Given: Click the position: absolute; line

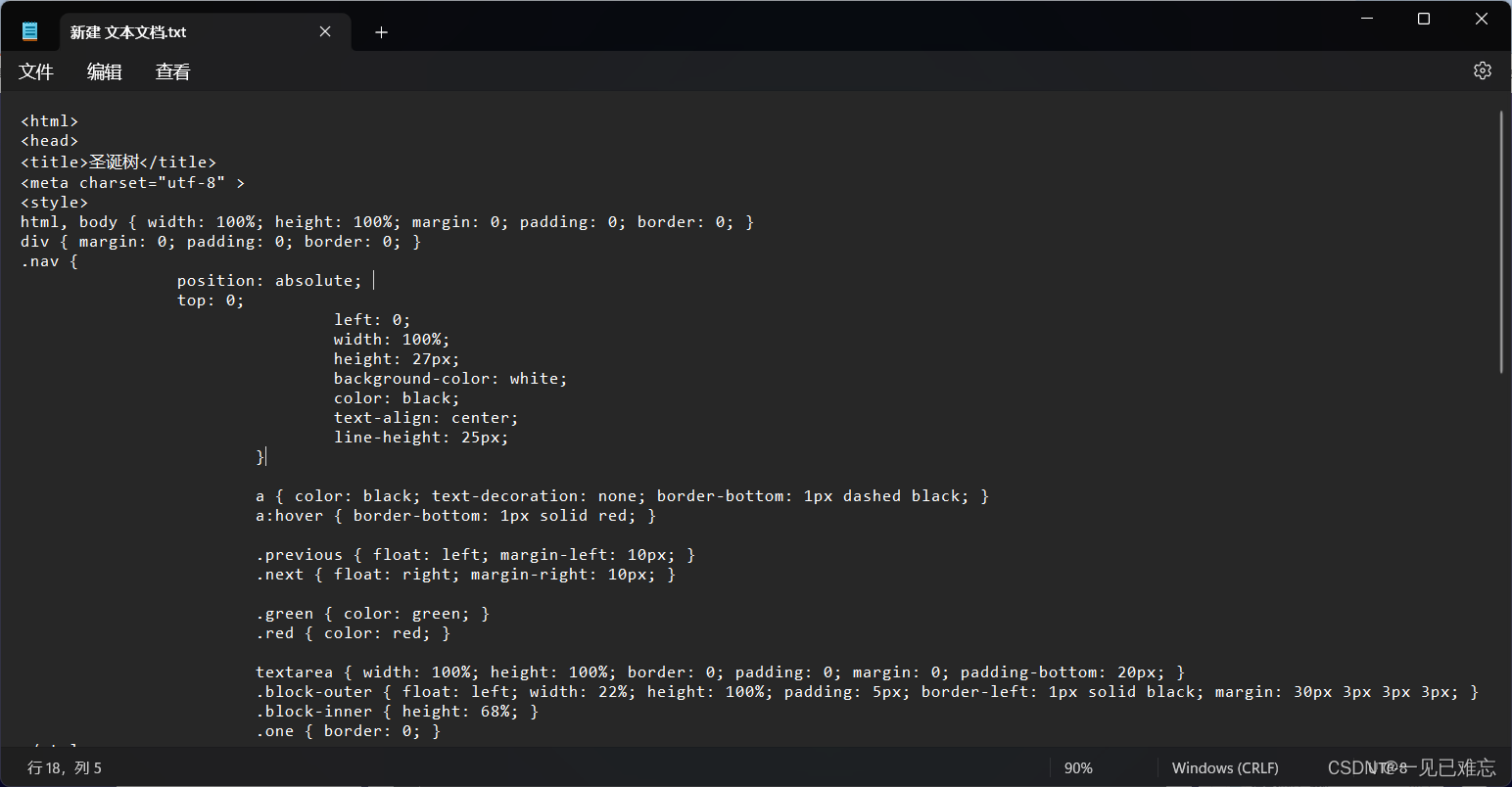Looking at the screenshot, I should point(269,281).
